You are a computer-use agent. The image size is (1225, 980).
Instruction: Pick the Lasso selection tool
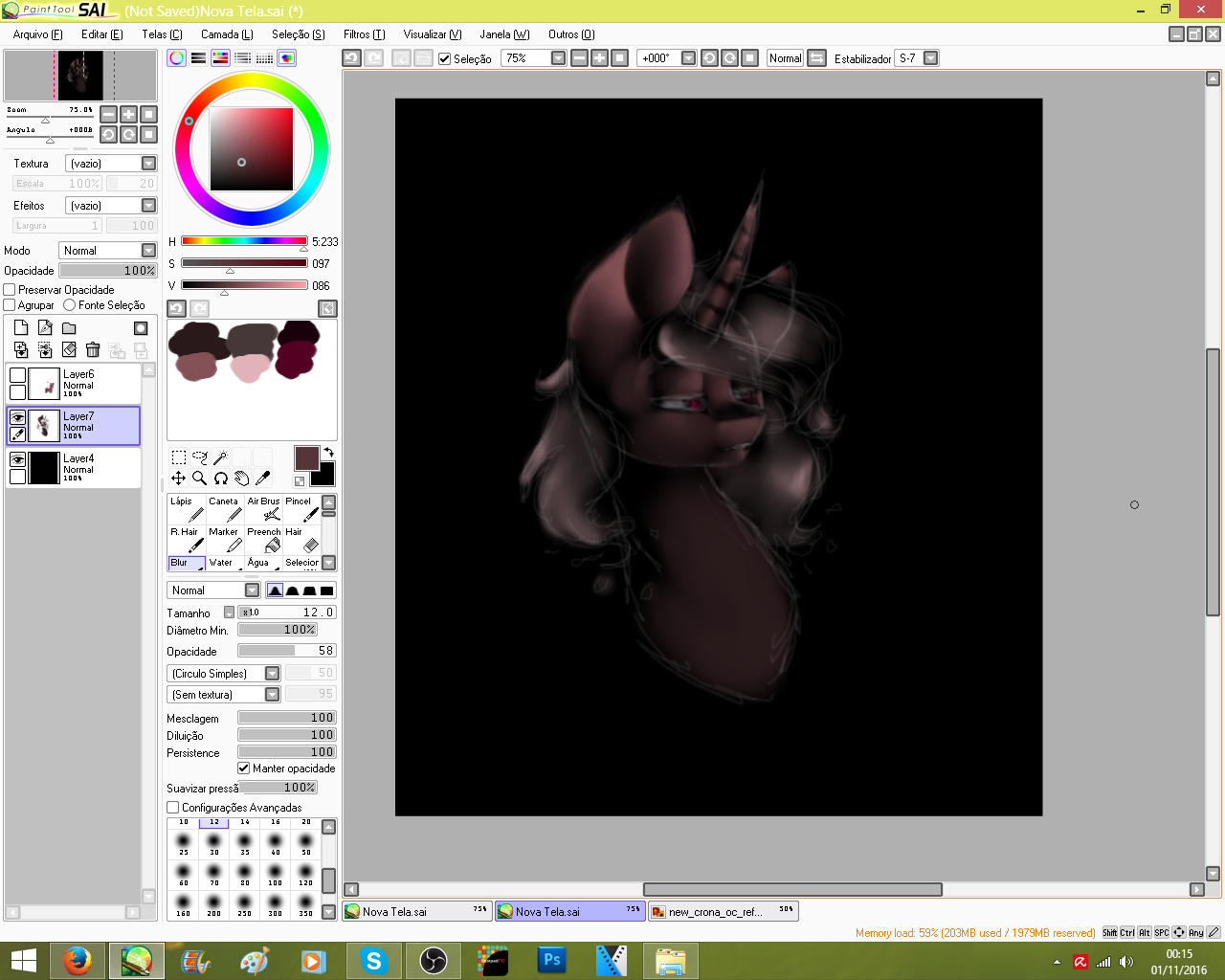(199, 457)
